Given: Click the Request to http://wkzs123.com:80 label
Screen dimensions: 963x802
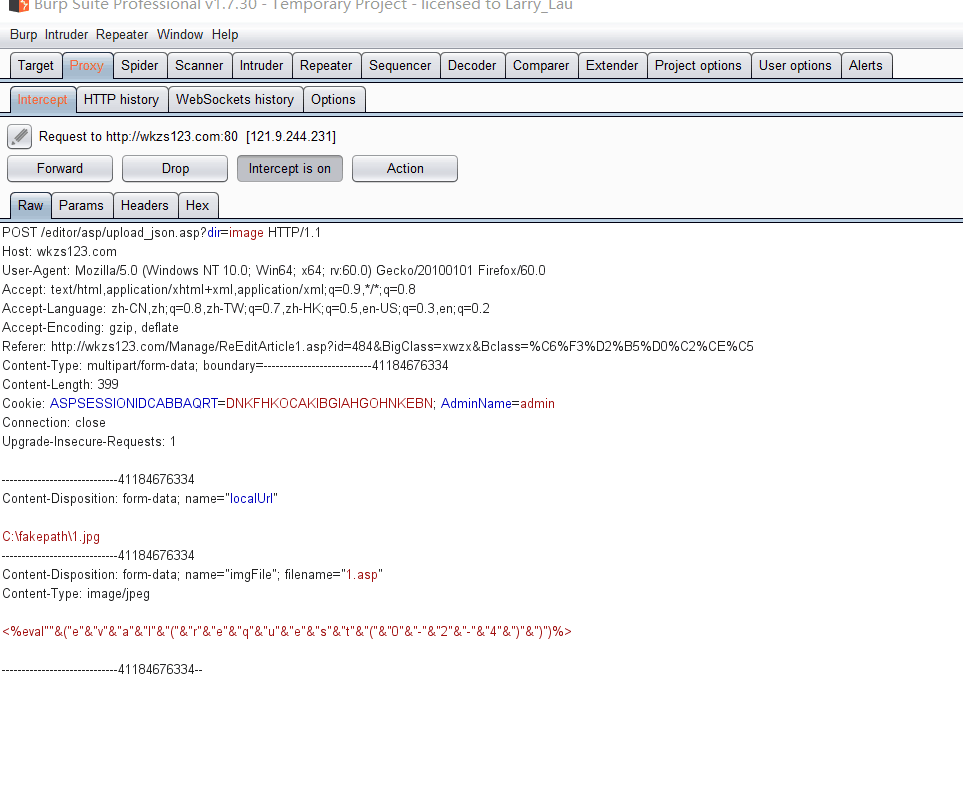Looking at the screenshot, I should pyautogui.click(x=187, y=136).
